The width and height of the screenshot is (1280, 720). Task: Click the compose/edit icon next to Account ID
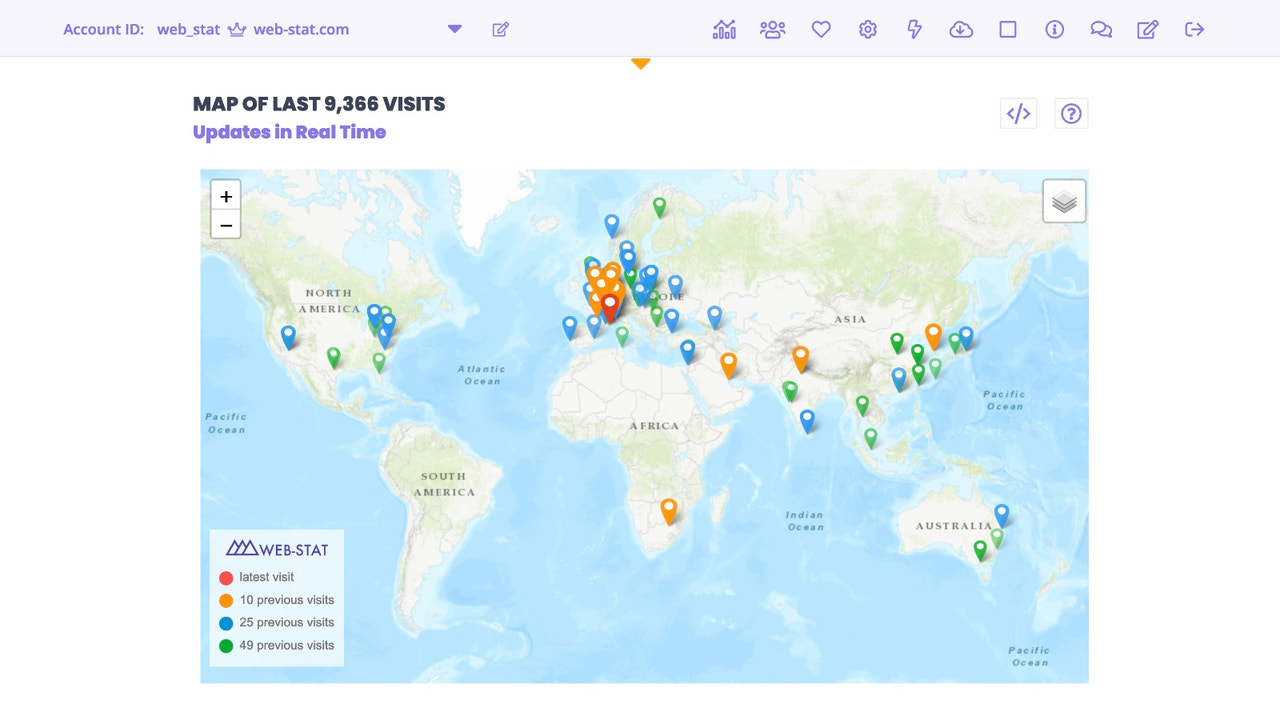500,29
